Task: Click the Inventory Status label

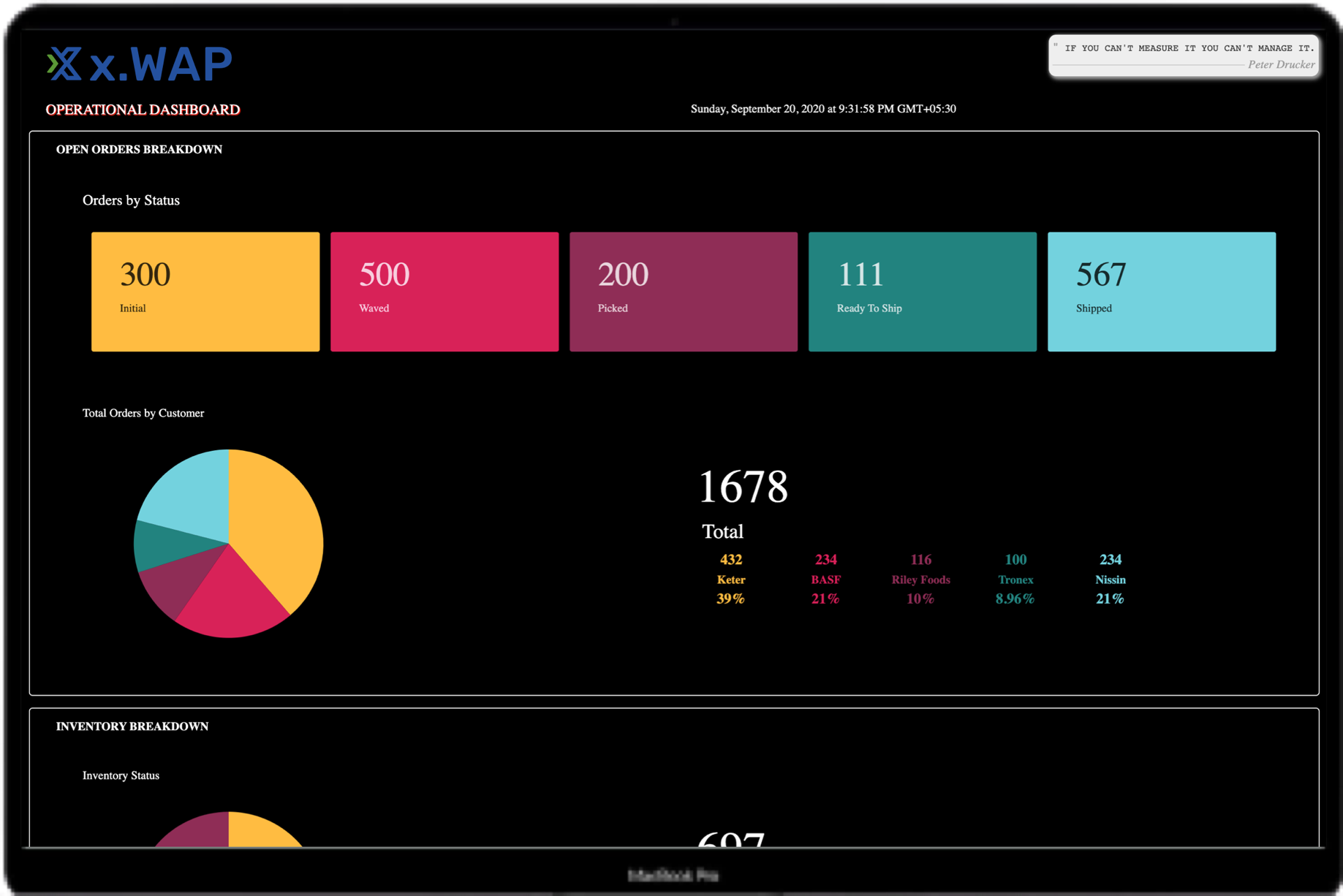Action: tap(121, 775)
